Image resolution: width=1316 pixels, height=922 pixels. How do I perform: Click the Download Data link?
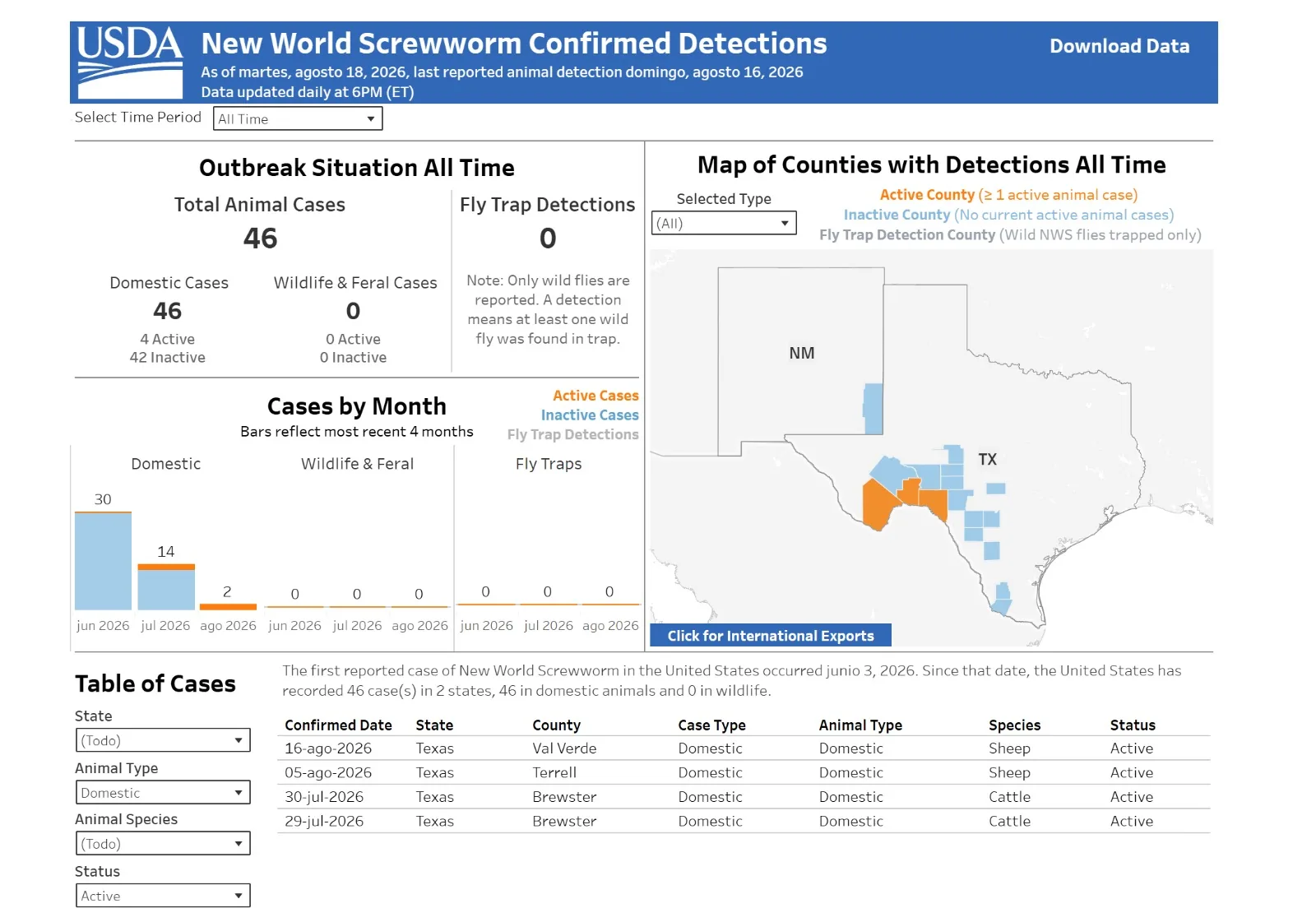1119,46
